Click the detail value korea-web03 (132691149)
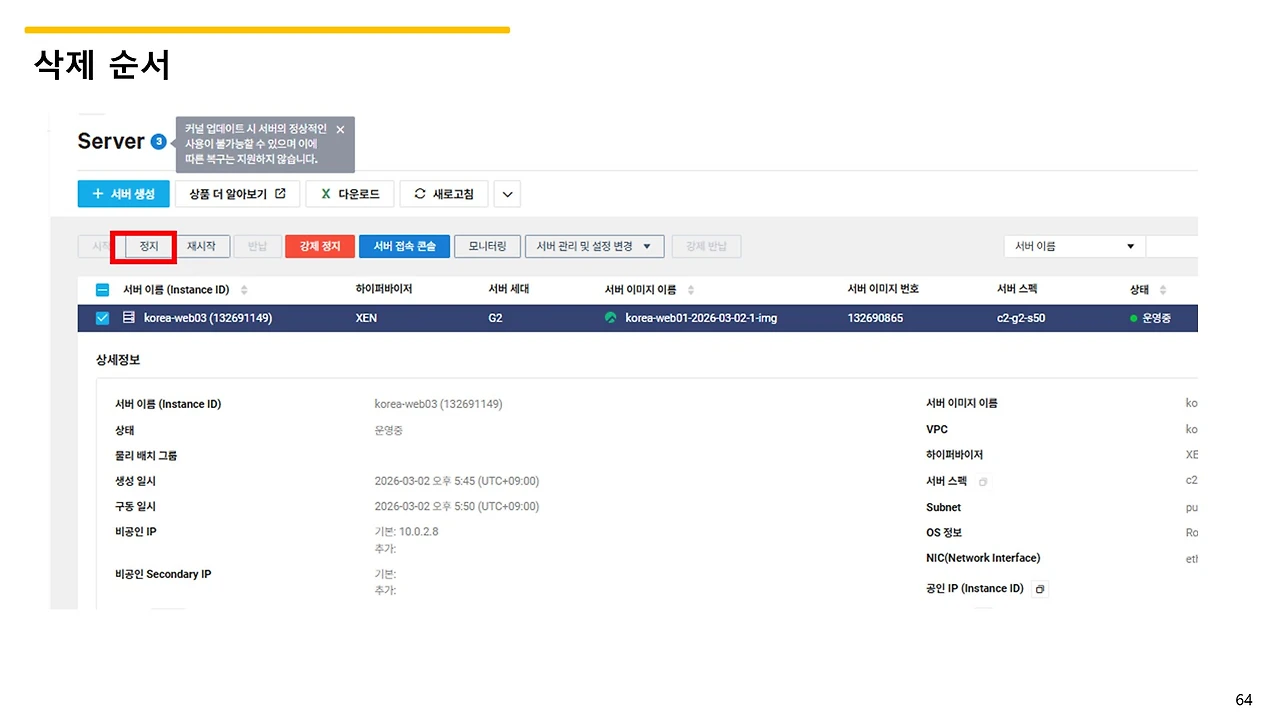Viewport: 1280px width, 720px height. (x=438, y=404)
